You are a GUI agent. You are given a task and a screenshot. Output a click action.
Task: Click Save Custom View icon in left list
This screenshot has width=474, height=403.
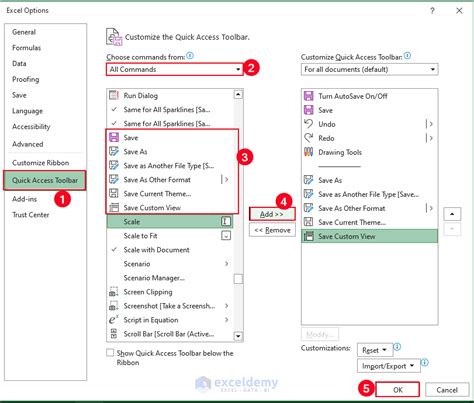(114, 207)
